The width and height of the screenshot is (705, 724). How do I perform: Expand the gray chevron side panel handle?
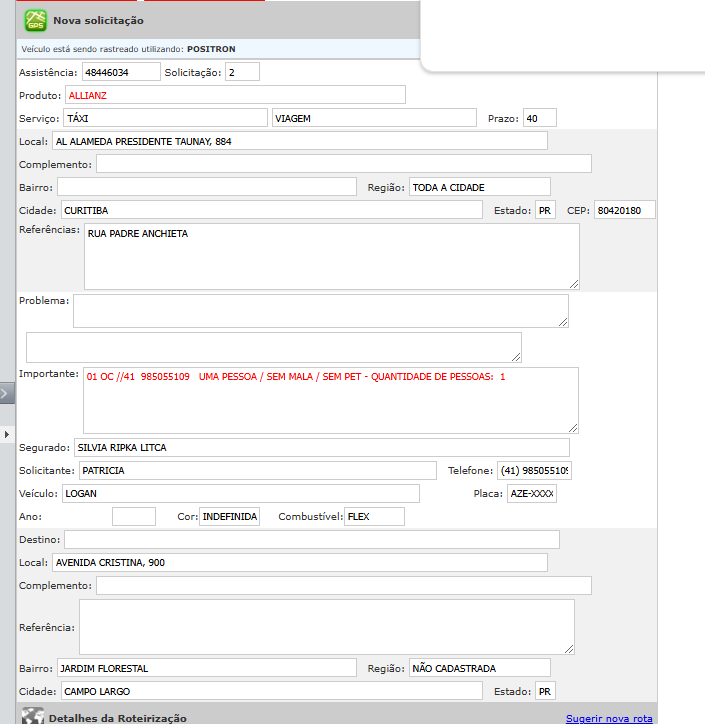click(x=7, y=394)
